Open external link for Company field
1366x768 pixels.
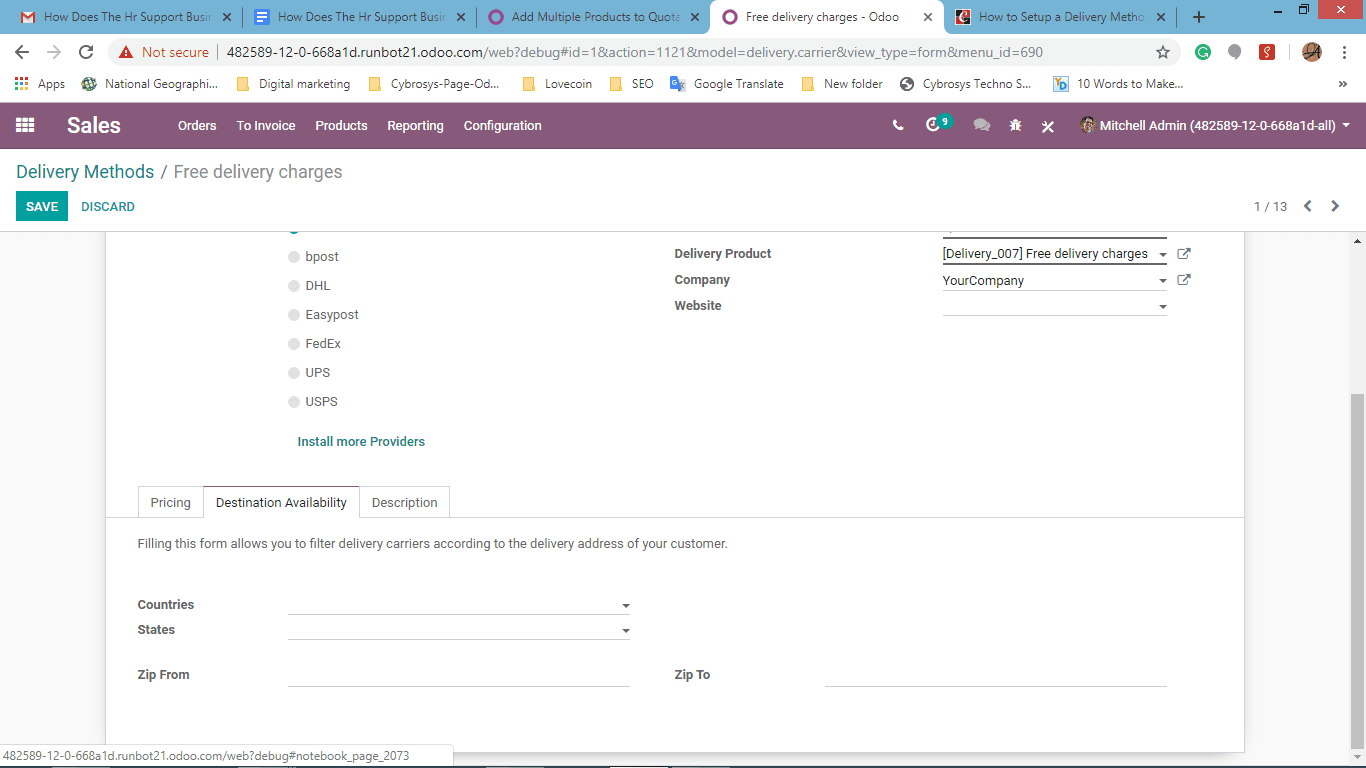tap(1184, 280)
